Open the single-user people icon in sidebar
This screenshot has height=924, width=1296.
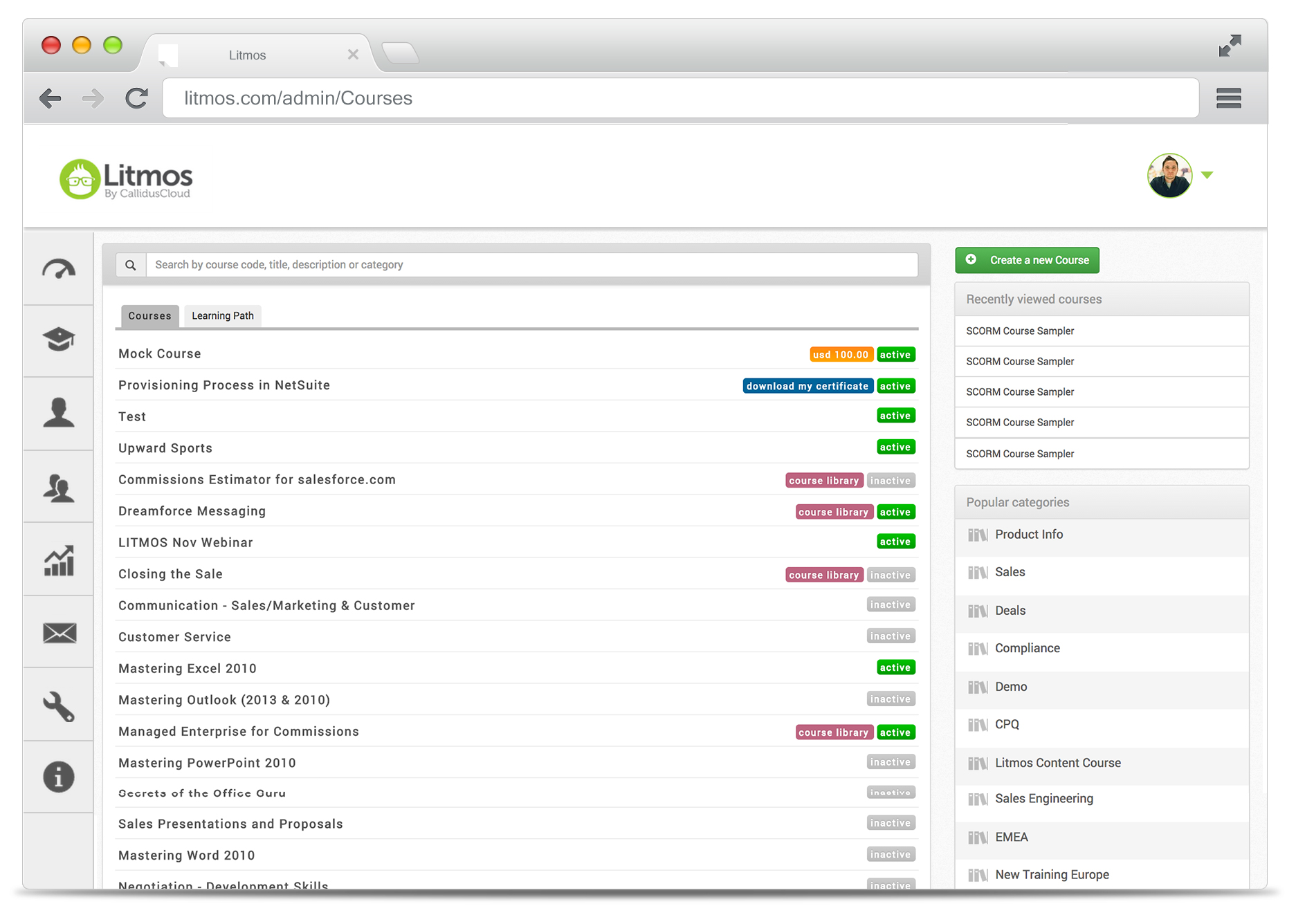59,413
